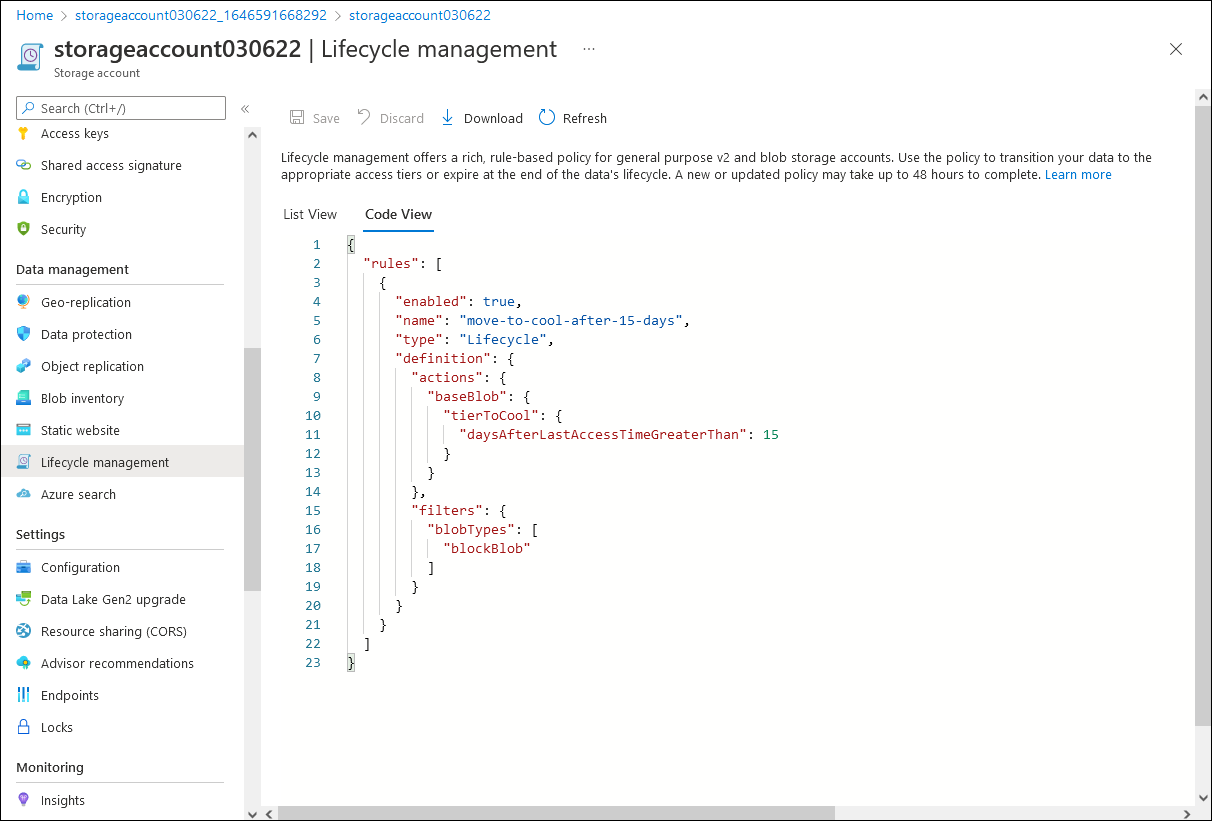Open storageaccount030622_1646591668292 breadcrumb

tap(201, 16)
